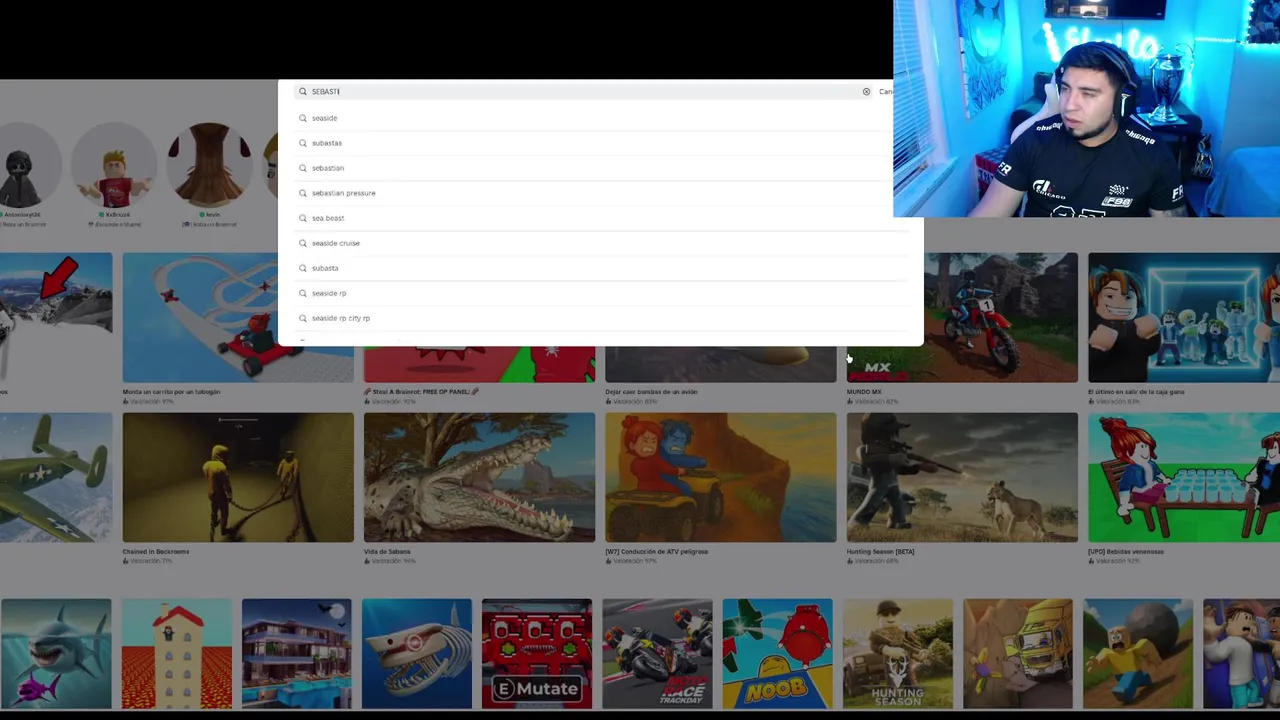
Task: Open the Bebidas venenosas game thumbnail
Action: (x=1184, y=477)
